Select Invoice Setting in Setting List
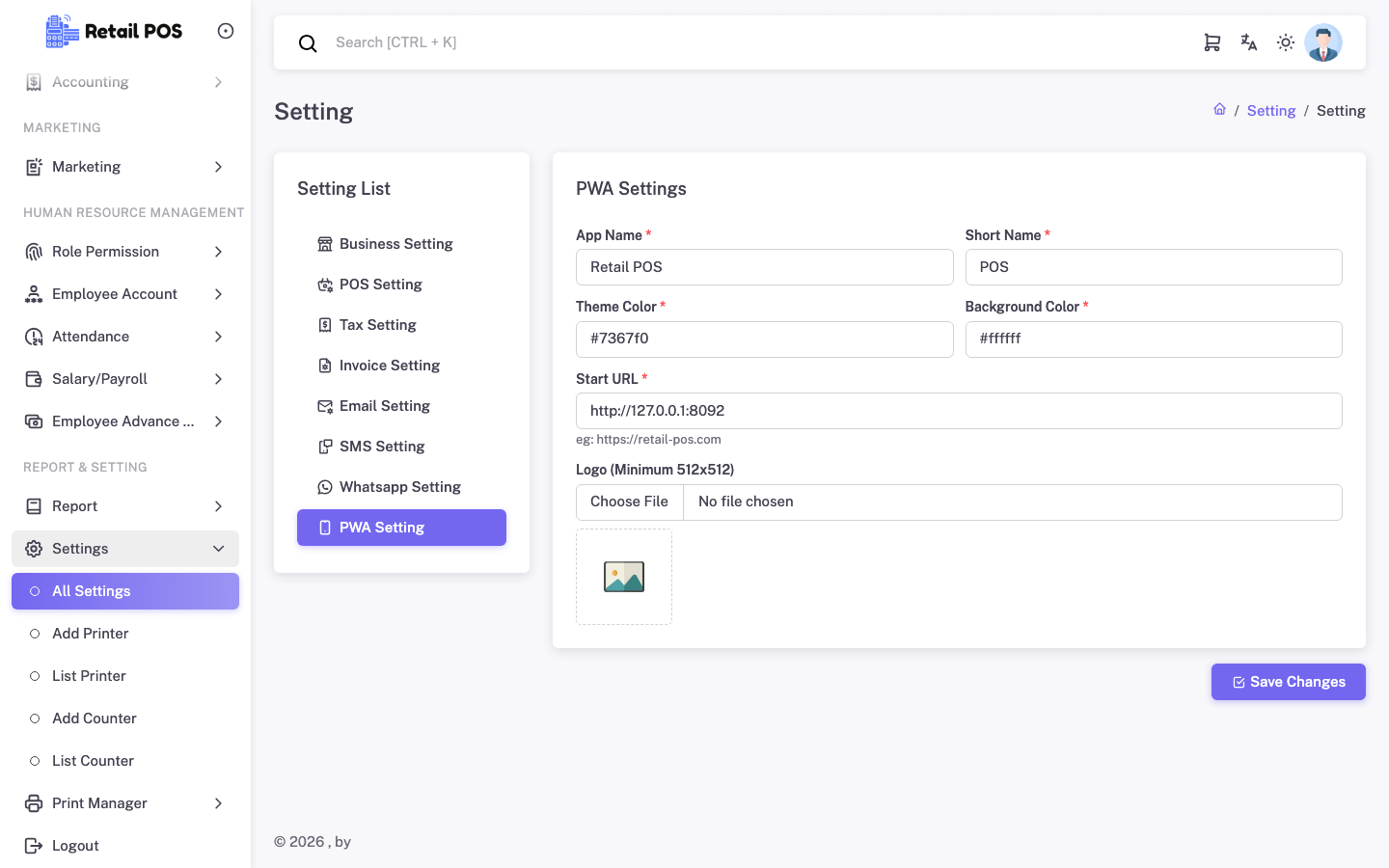 pyautogui.click(x=401, y=366)
